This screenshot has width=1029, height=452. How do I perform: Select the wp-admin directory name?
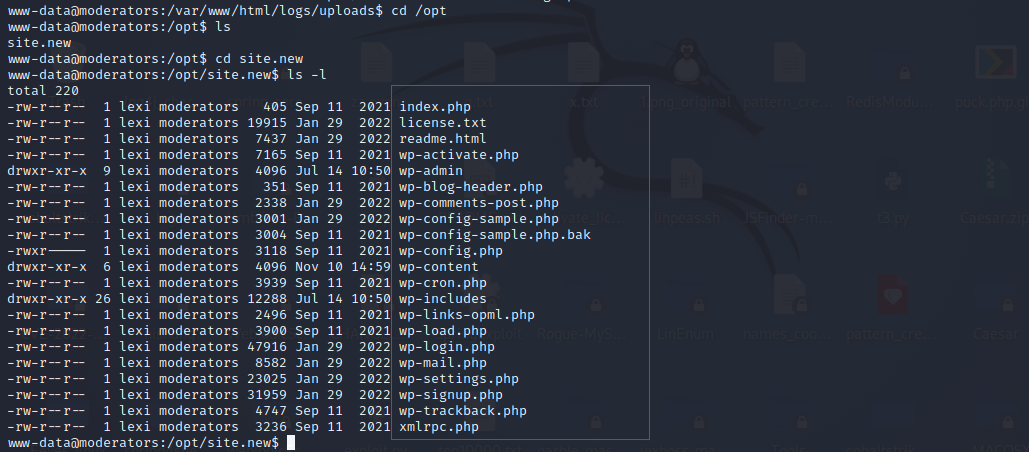click(x=430, y=171)
